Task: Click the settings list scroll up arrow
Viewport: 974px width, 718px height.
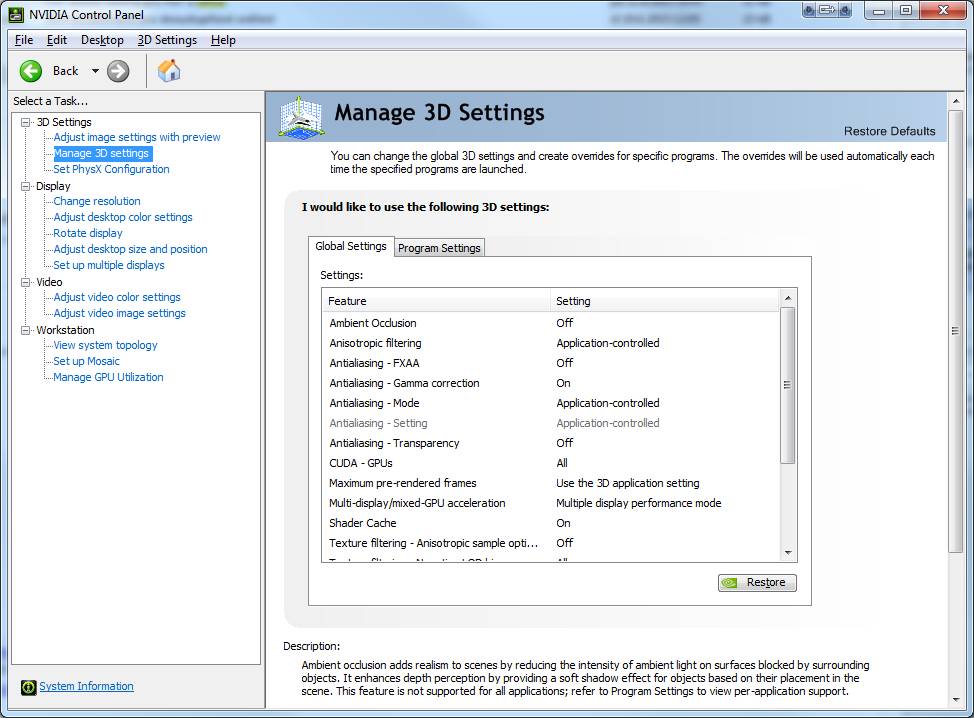Action: click(788, 298)
